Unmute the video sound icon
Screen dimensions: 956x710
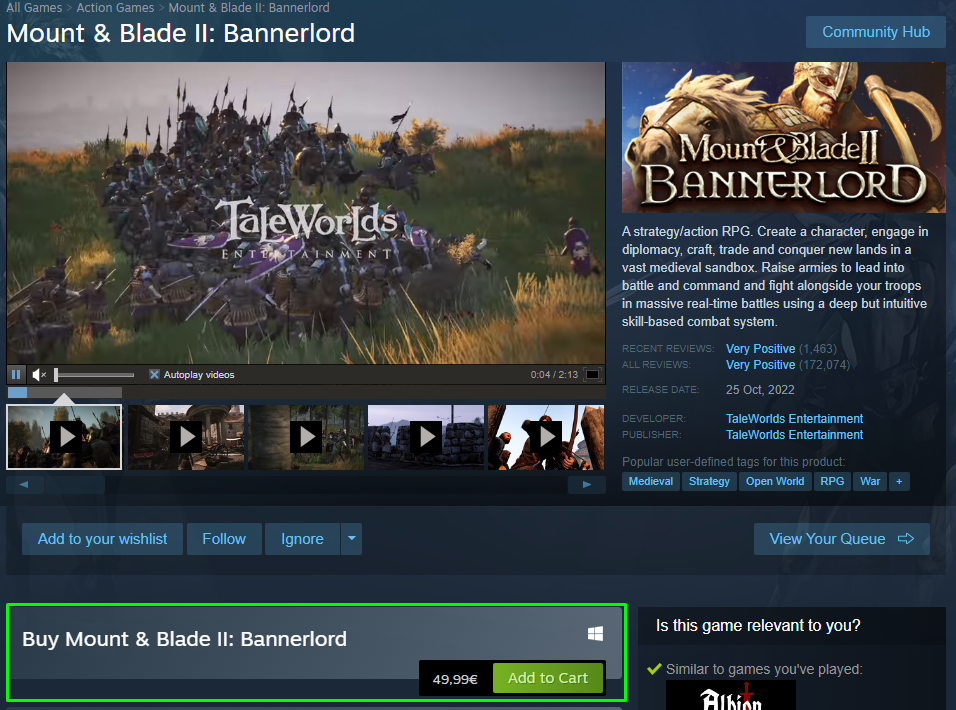[39, 374]
